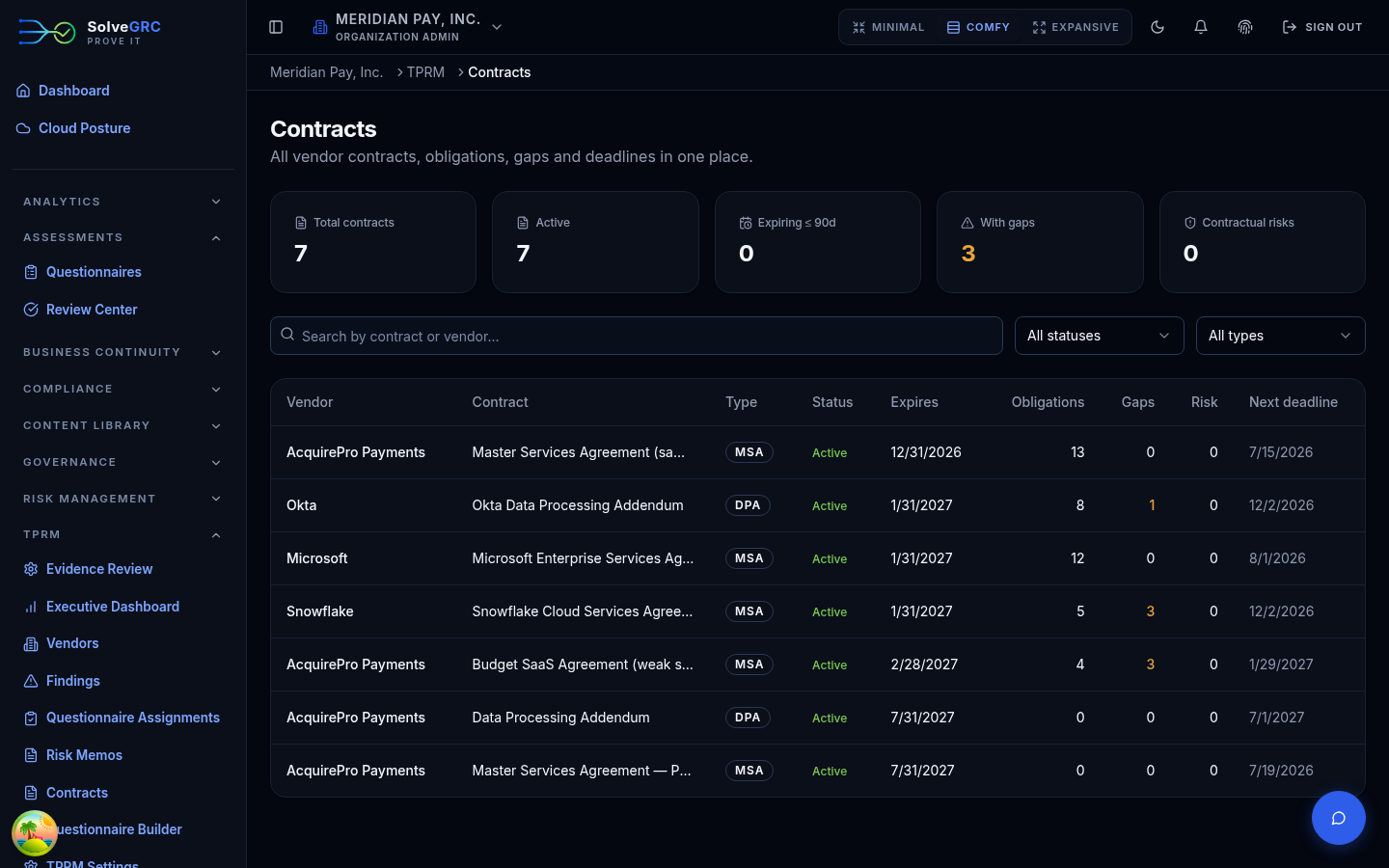Open notifications bell icon
This screenshot has height=868, width=1389.
point(1201,27)
